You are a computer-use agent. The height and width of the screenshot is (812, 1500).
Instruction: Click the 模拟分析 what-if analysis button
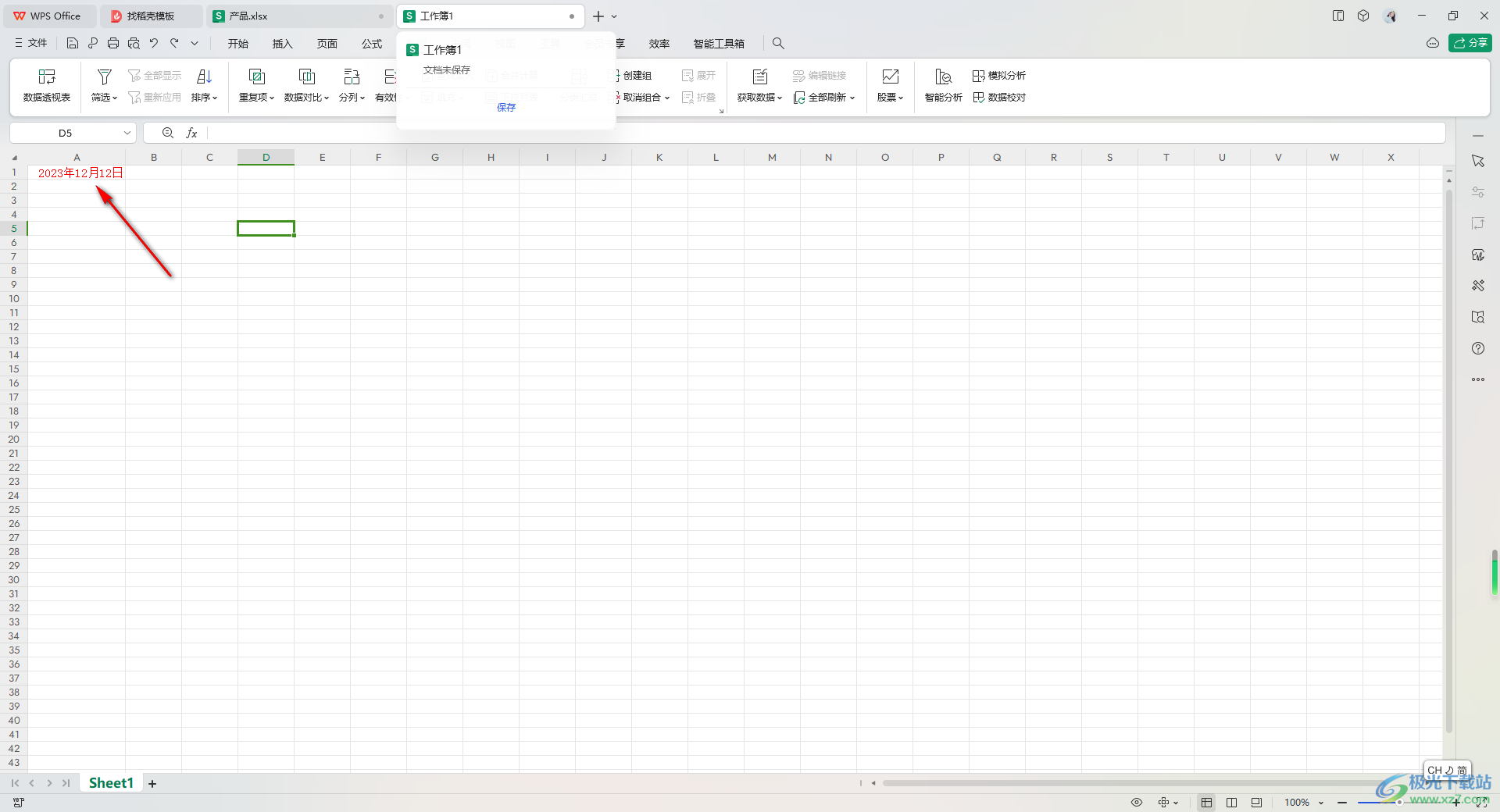pos(999,76)
